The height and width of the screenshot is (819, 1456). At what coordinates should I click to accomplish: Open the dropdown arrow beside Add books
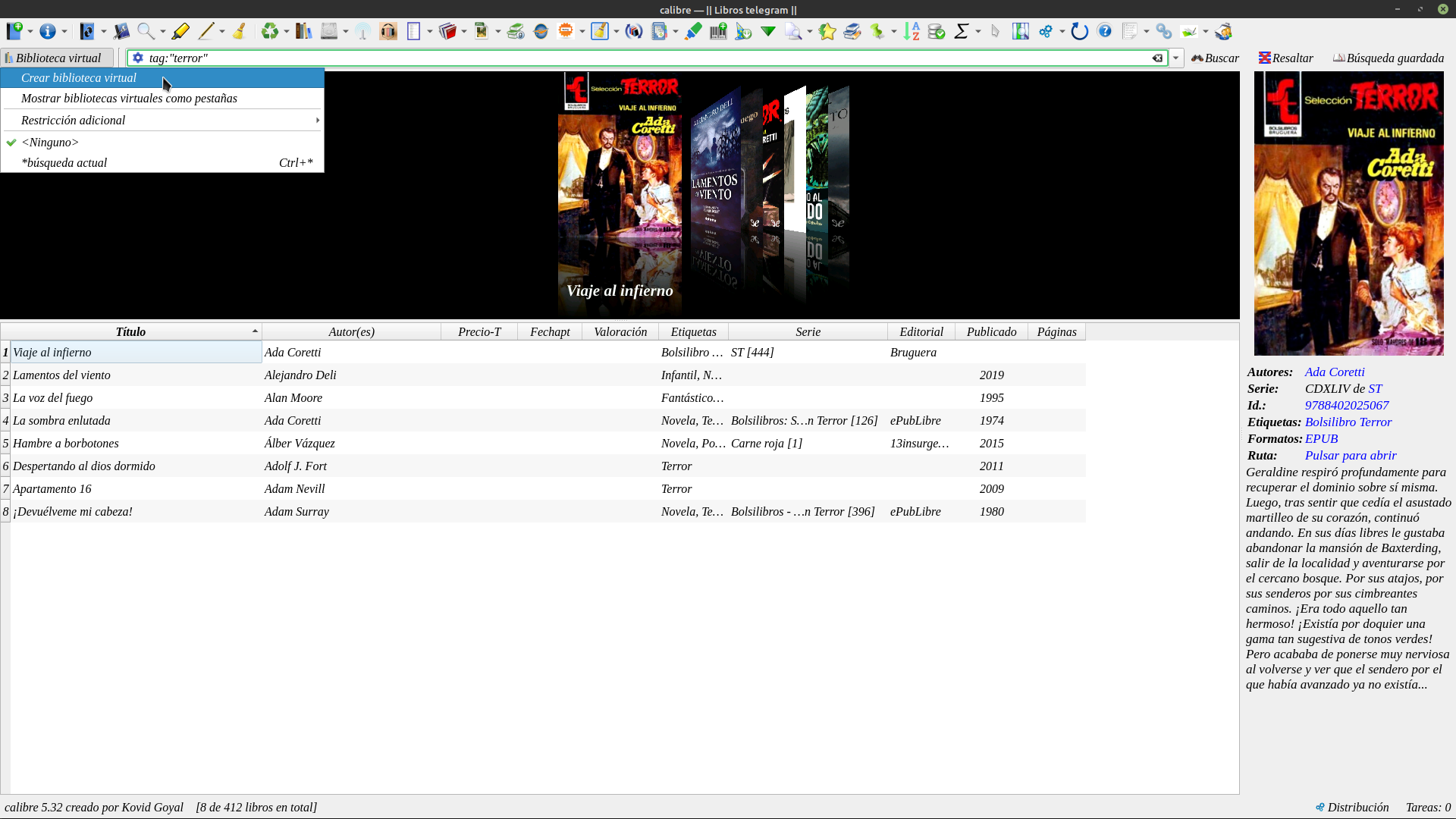click(30, 31)
